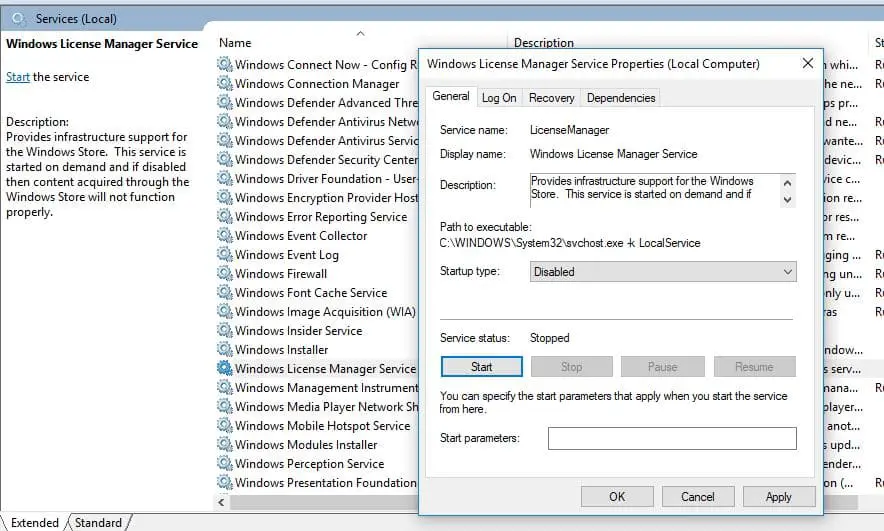
Task: Select Windows Event Collector row
Action: coord(300,236)
